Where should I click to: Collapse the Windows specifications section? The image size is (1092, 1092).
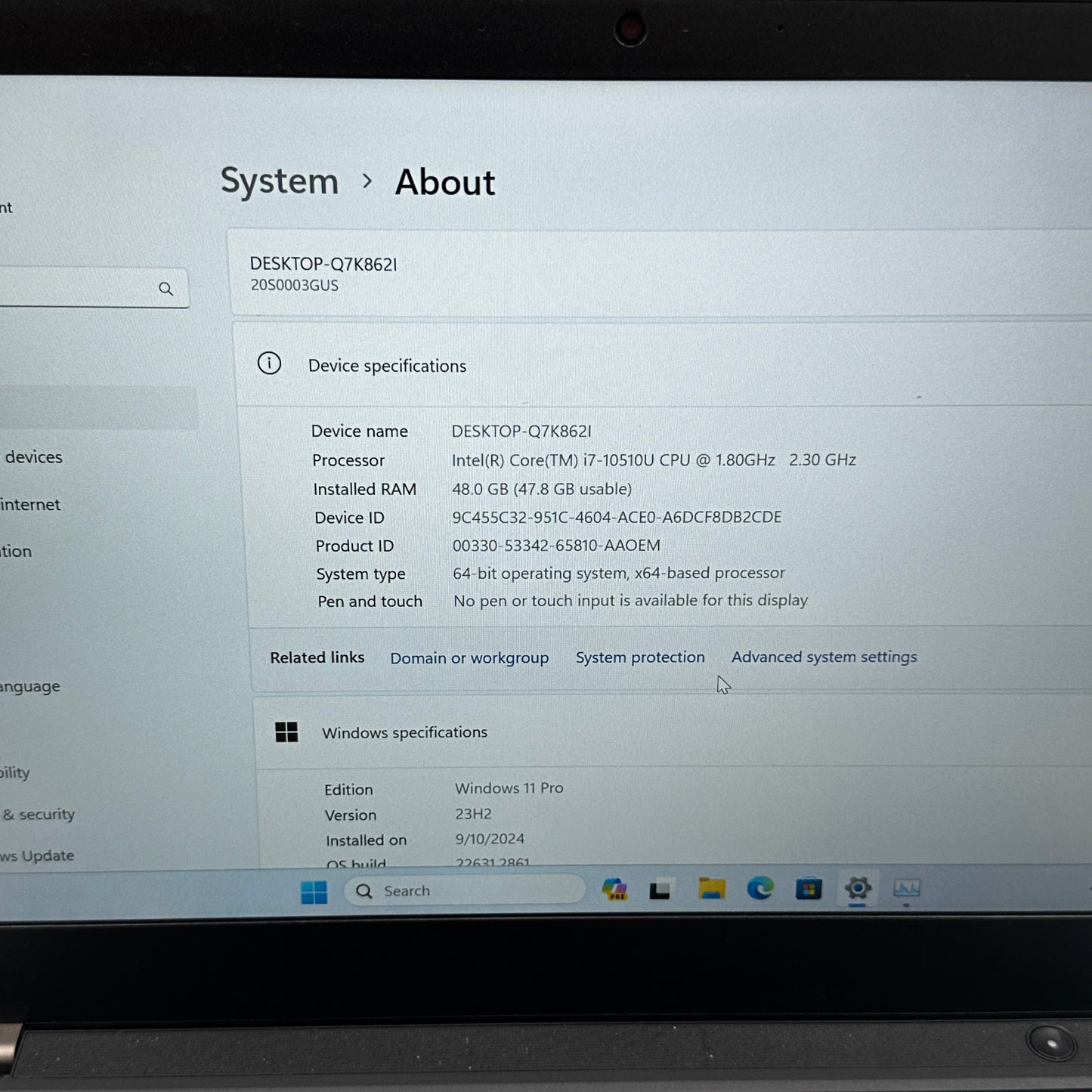(x=673, y=732)
